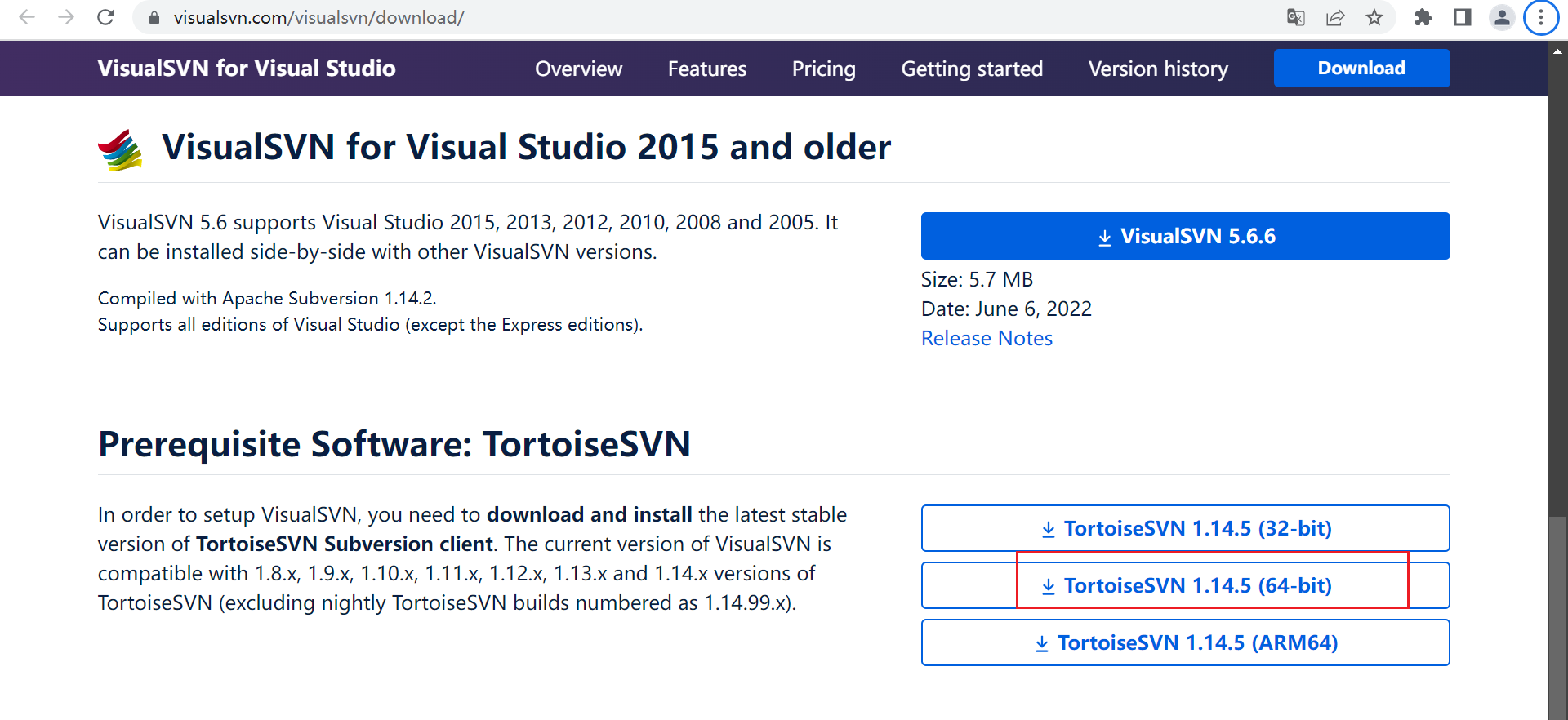This screenshot has height=720, width=1568.
Task: Click the browser back arrow
Action: tap(27, 17)
